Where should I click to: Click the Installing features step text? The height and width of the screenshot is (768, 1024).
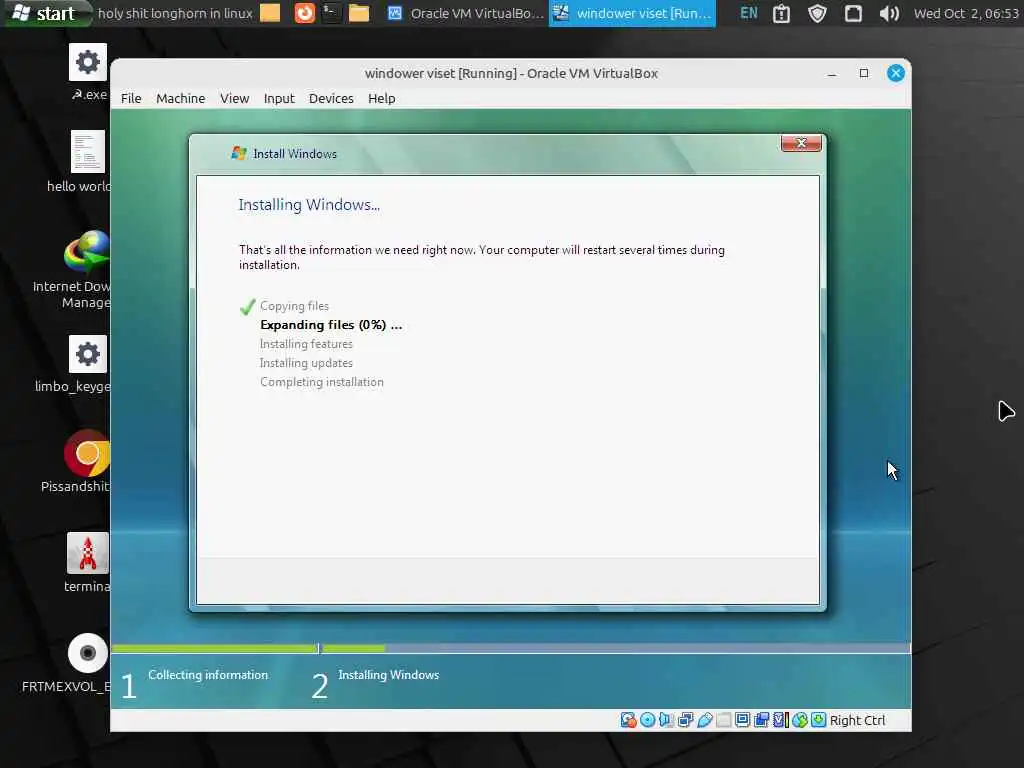pos(306,344)
